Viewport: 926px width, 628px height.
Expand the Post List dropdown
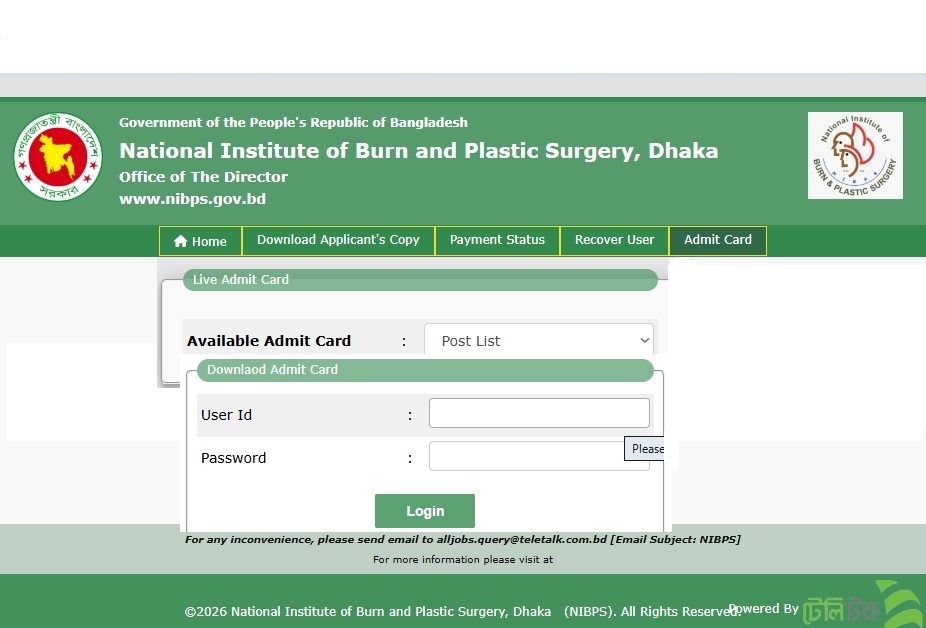click(539, 341)
